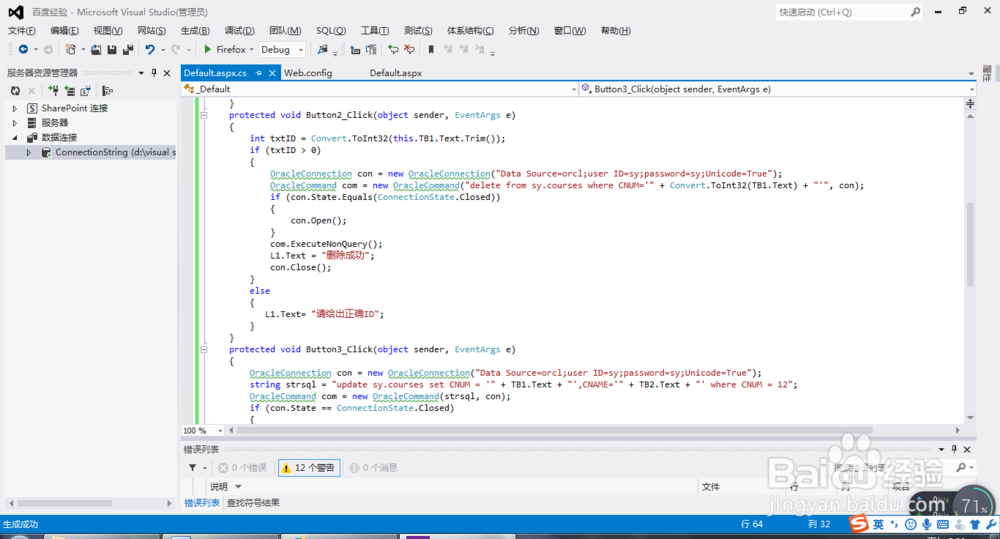1000x539 pixels.
Task: Click the error list search magnifier icon
Action: (961, 468)
